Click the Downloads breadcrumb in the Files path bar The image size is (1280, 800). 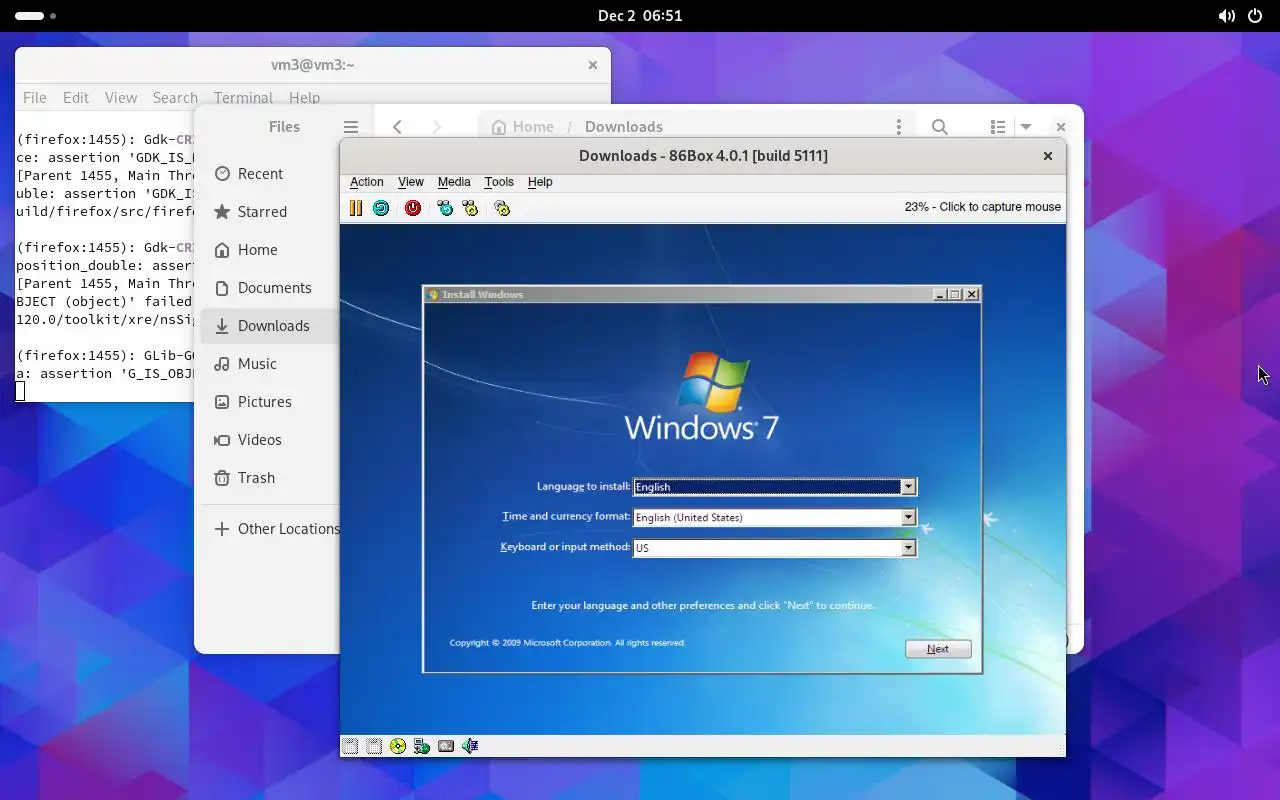coord(624,127)
